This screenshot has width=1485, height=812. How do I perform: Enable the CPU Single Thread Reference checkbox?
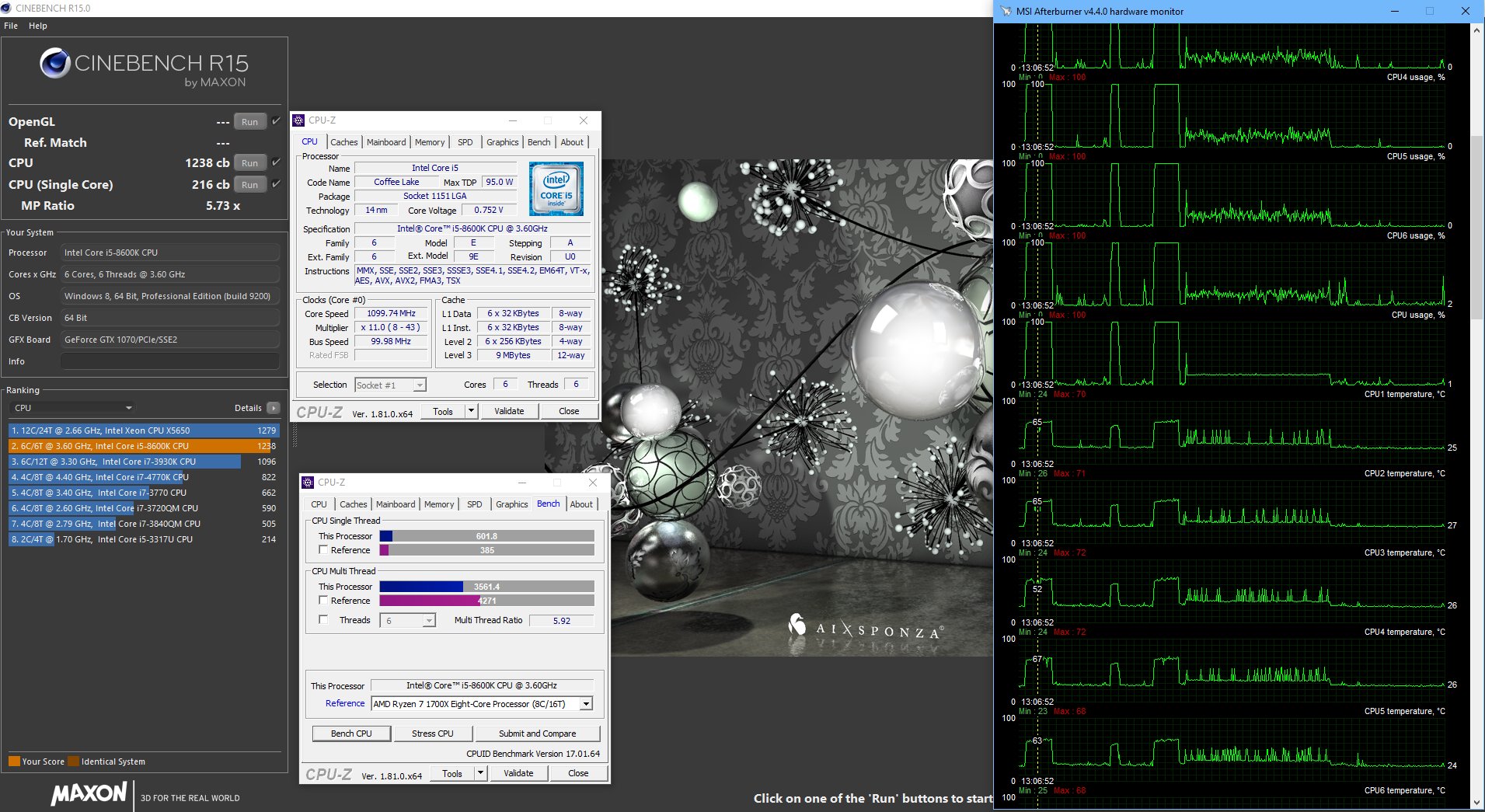[323, 550]
